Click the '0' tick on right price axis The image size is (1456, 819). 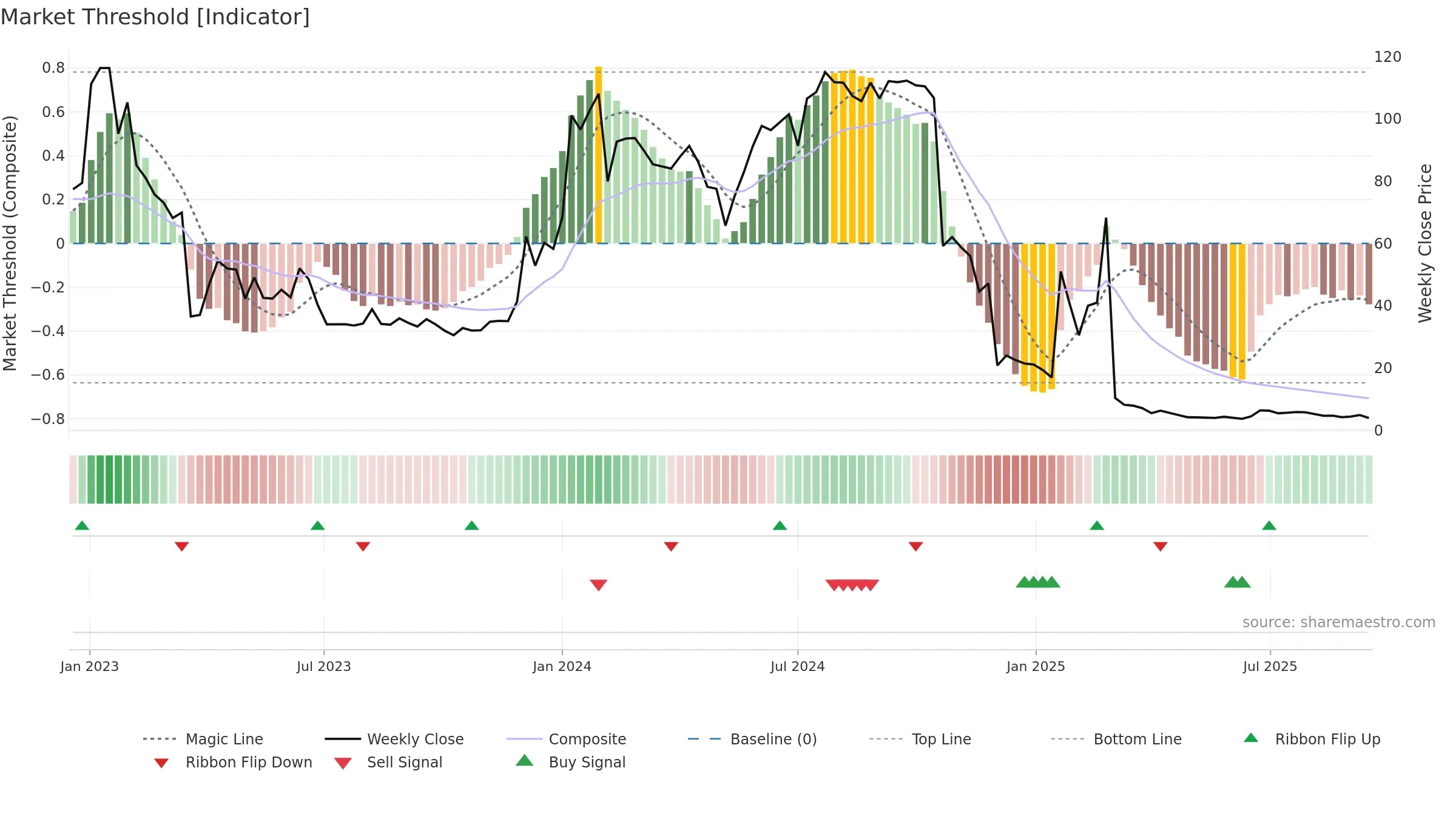(1379, 430)
